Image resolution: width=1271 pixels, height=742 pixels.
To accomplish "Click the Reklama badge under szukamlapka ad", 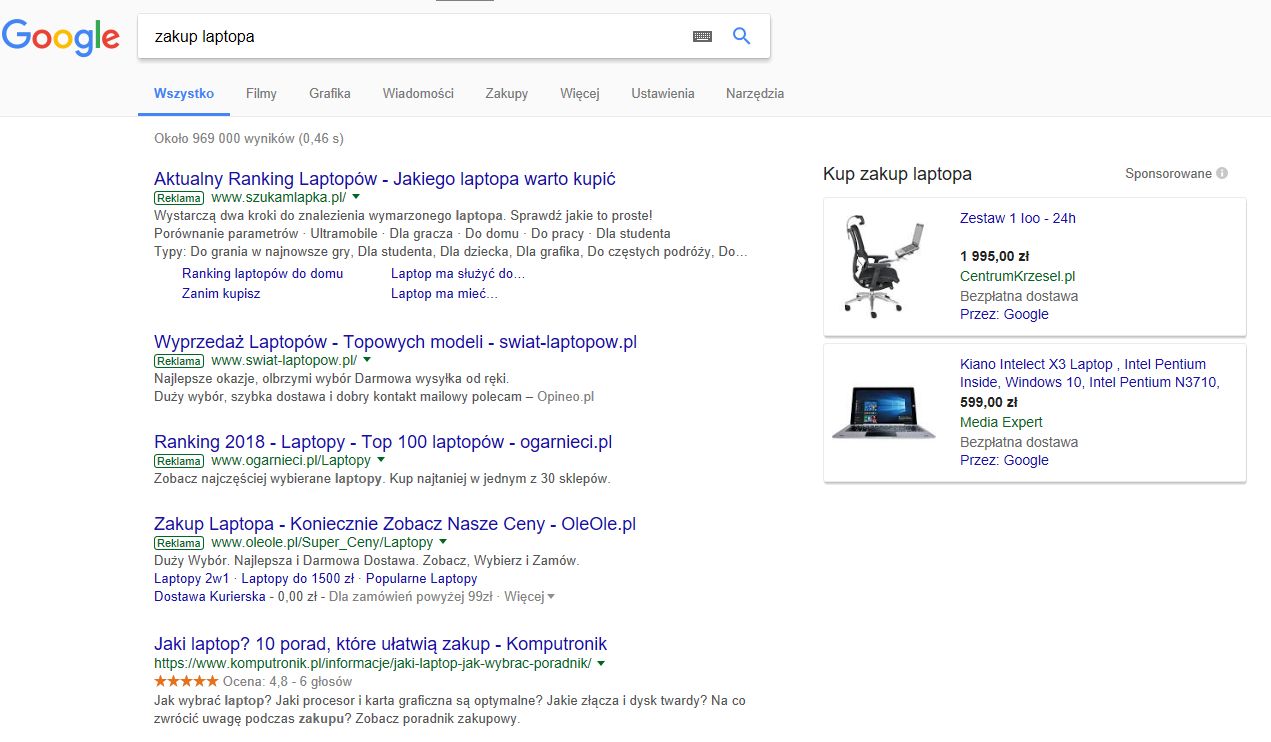I will pos(179,198).
